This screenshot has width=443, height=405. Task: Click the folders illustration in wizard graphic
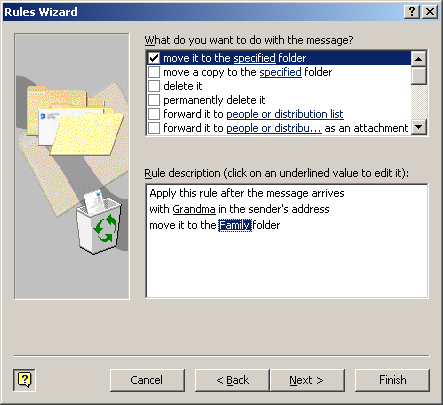click(x=75, y=121)
